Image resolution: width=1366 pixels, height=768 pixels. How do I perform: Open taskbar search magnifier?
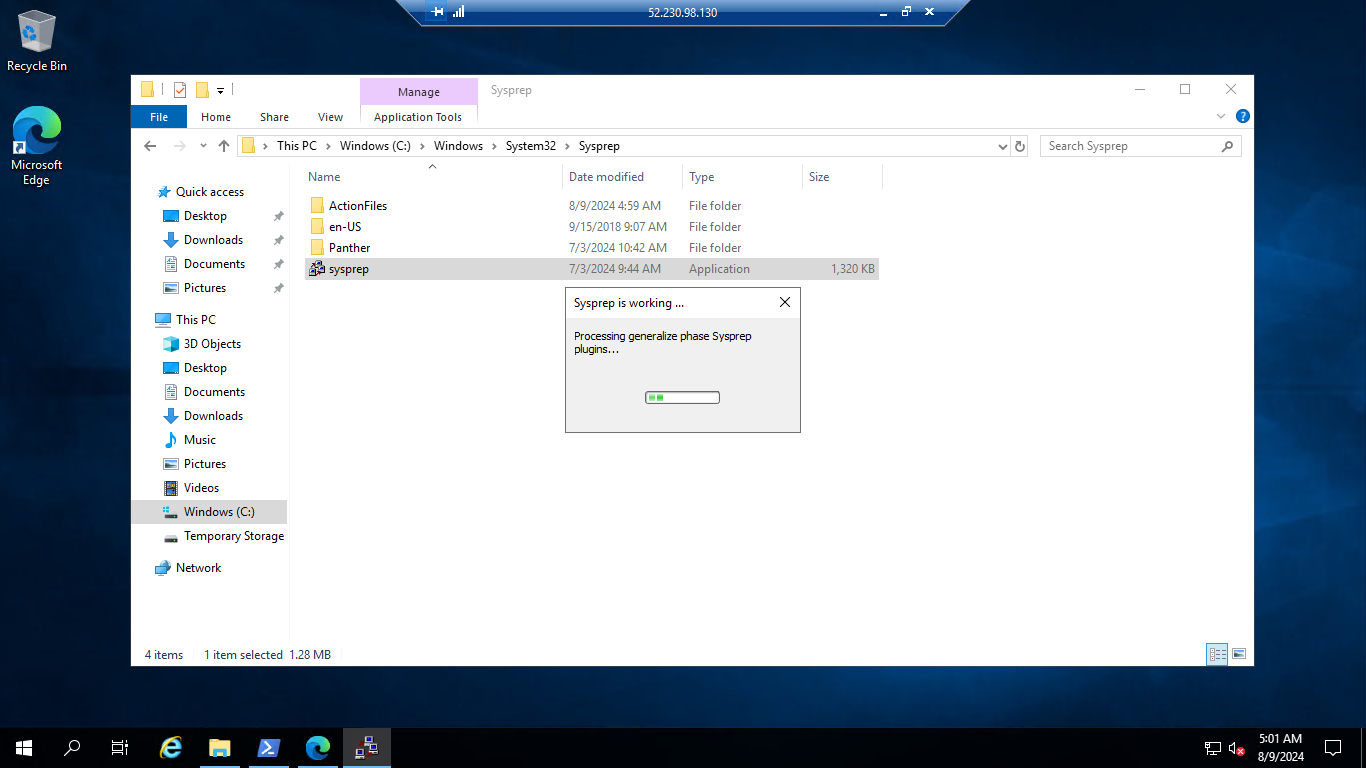click(x=72, y=747)
